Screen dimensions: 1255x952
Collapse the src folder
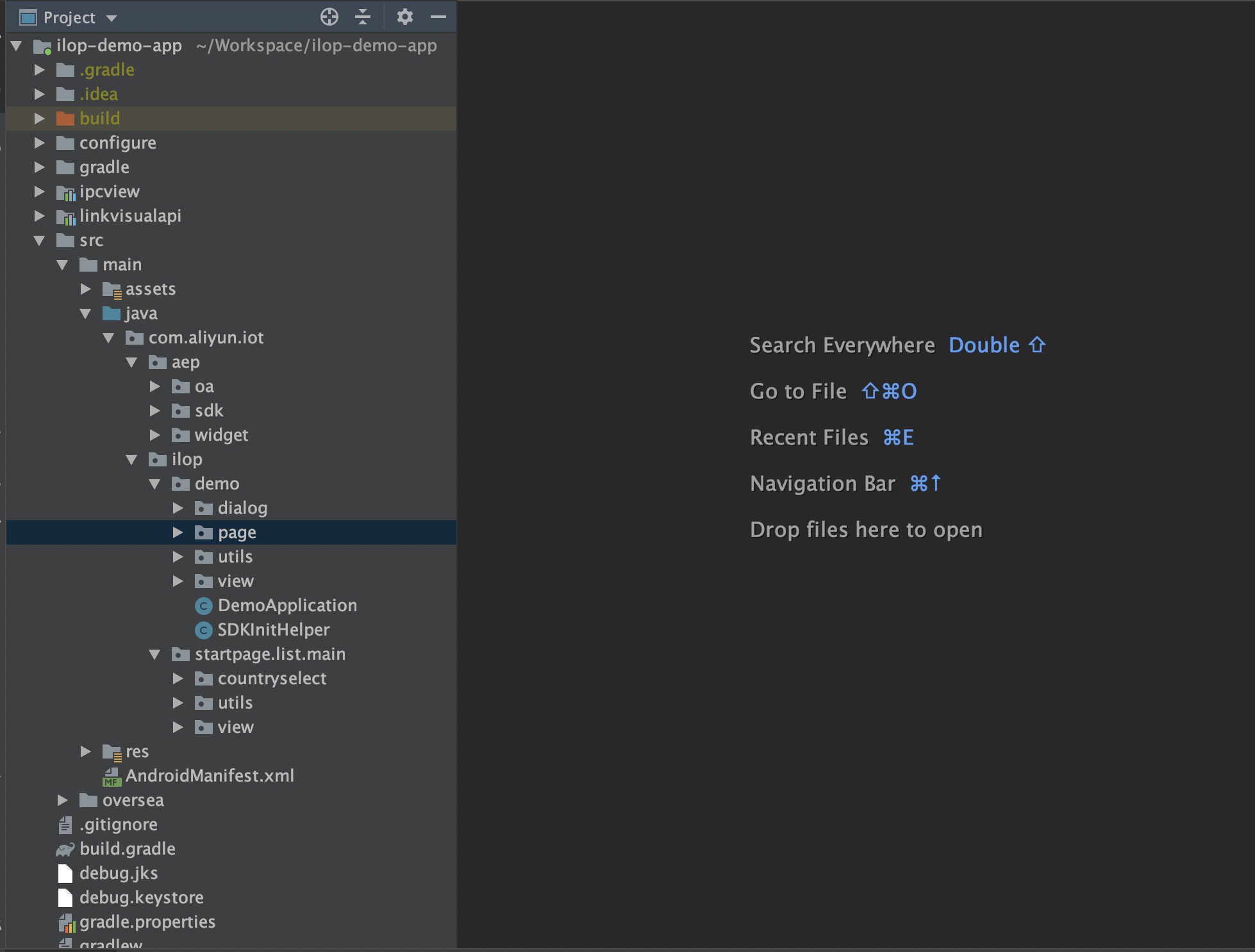[40, 240]
